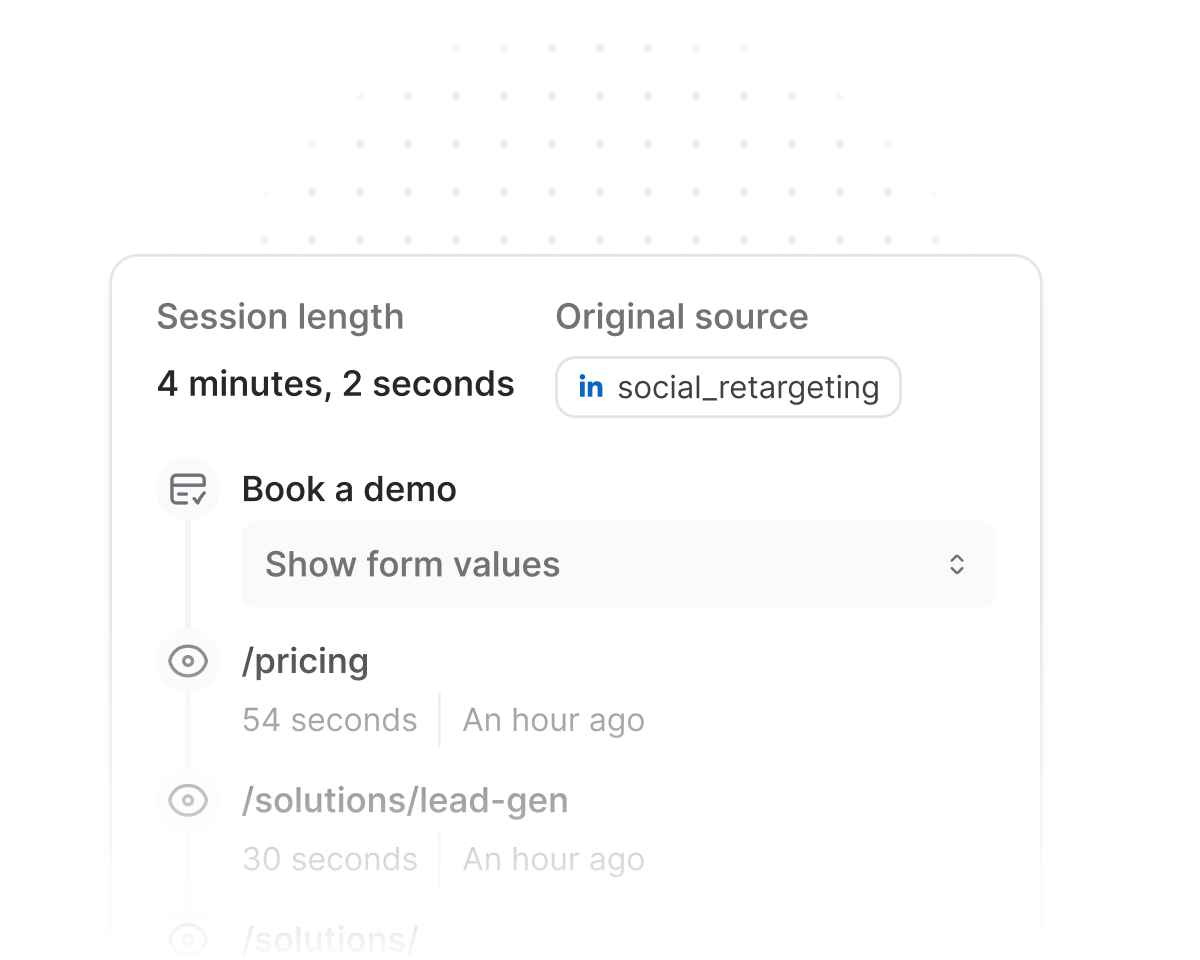Select the faded /solutions/ entry at the bottom
Screen dimensions: 1200x960
(x=330, y=939)
